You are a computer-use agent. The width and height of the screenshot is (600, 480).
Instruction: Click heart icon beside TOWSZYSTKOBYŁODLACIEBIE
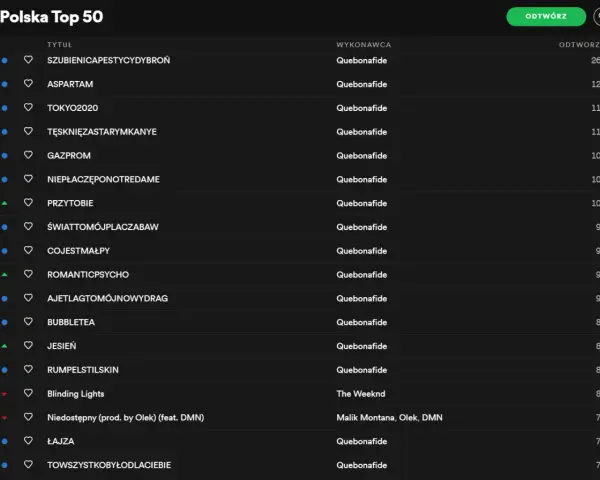[x=28, y=464]
